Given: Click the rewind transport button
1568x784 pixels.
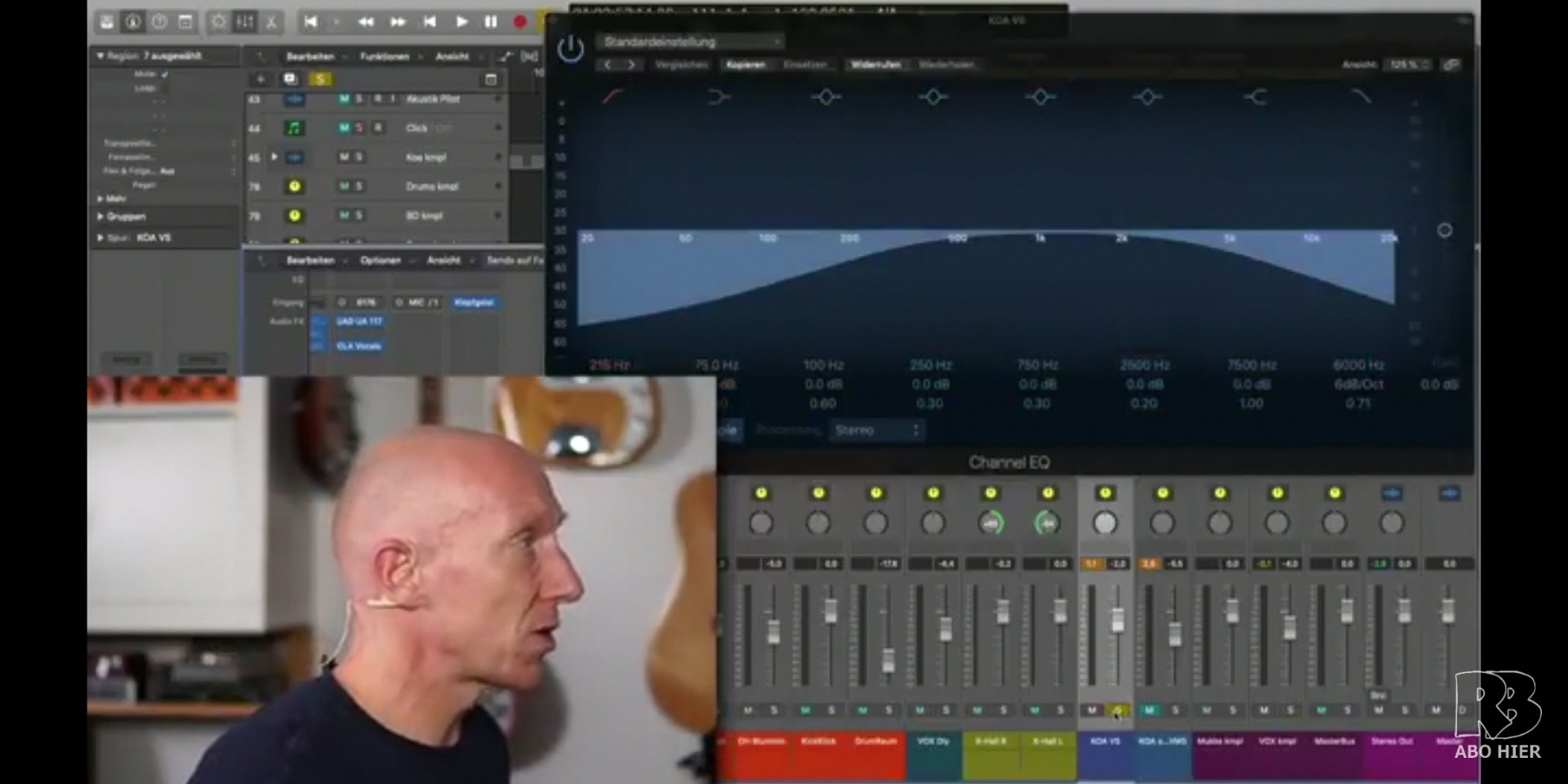Looking at the screenshot, I should [x=366, y=22].
